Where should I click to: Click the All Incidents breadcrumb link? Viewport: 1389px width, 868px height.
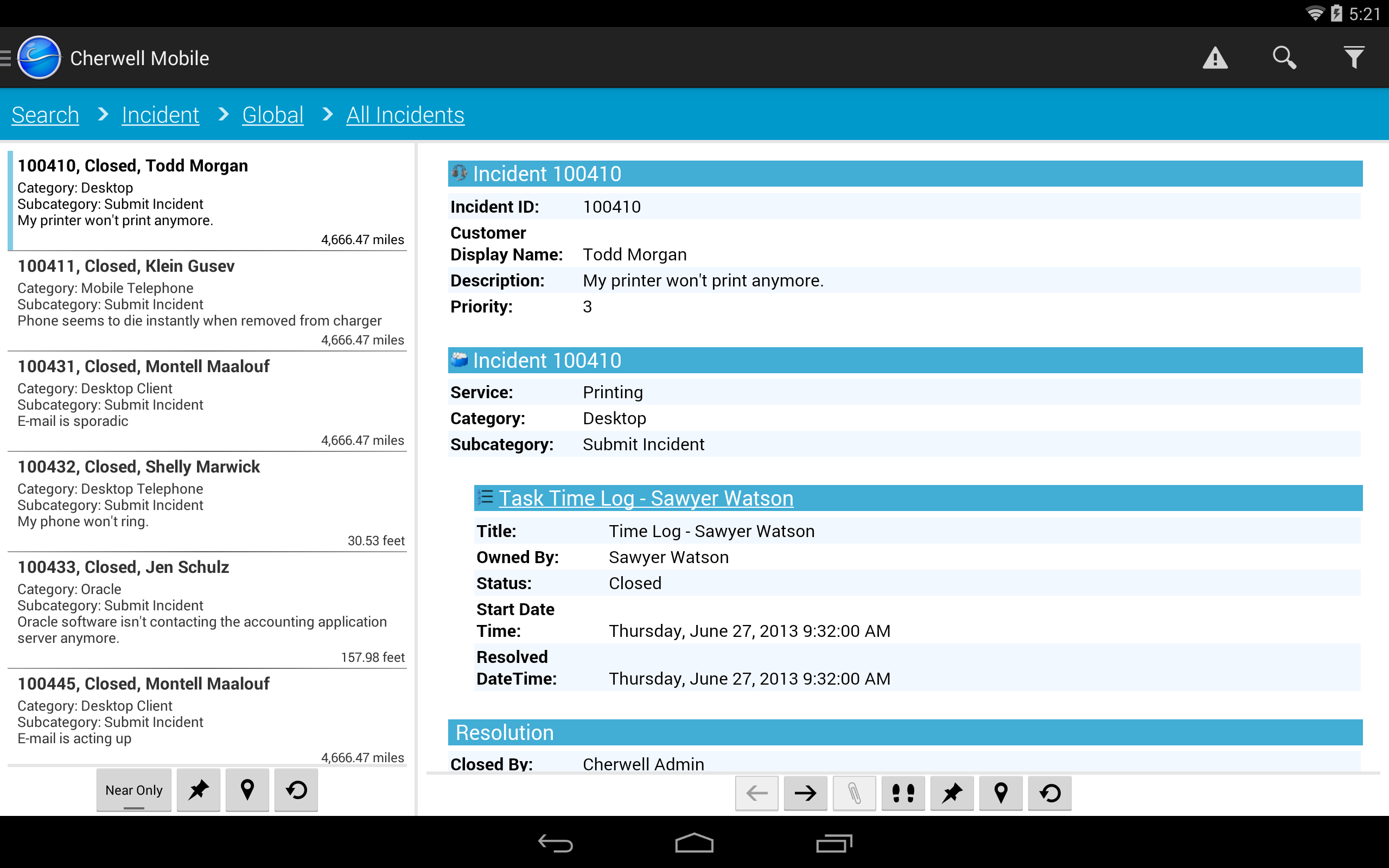point(405,115)
